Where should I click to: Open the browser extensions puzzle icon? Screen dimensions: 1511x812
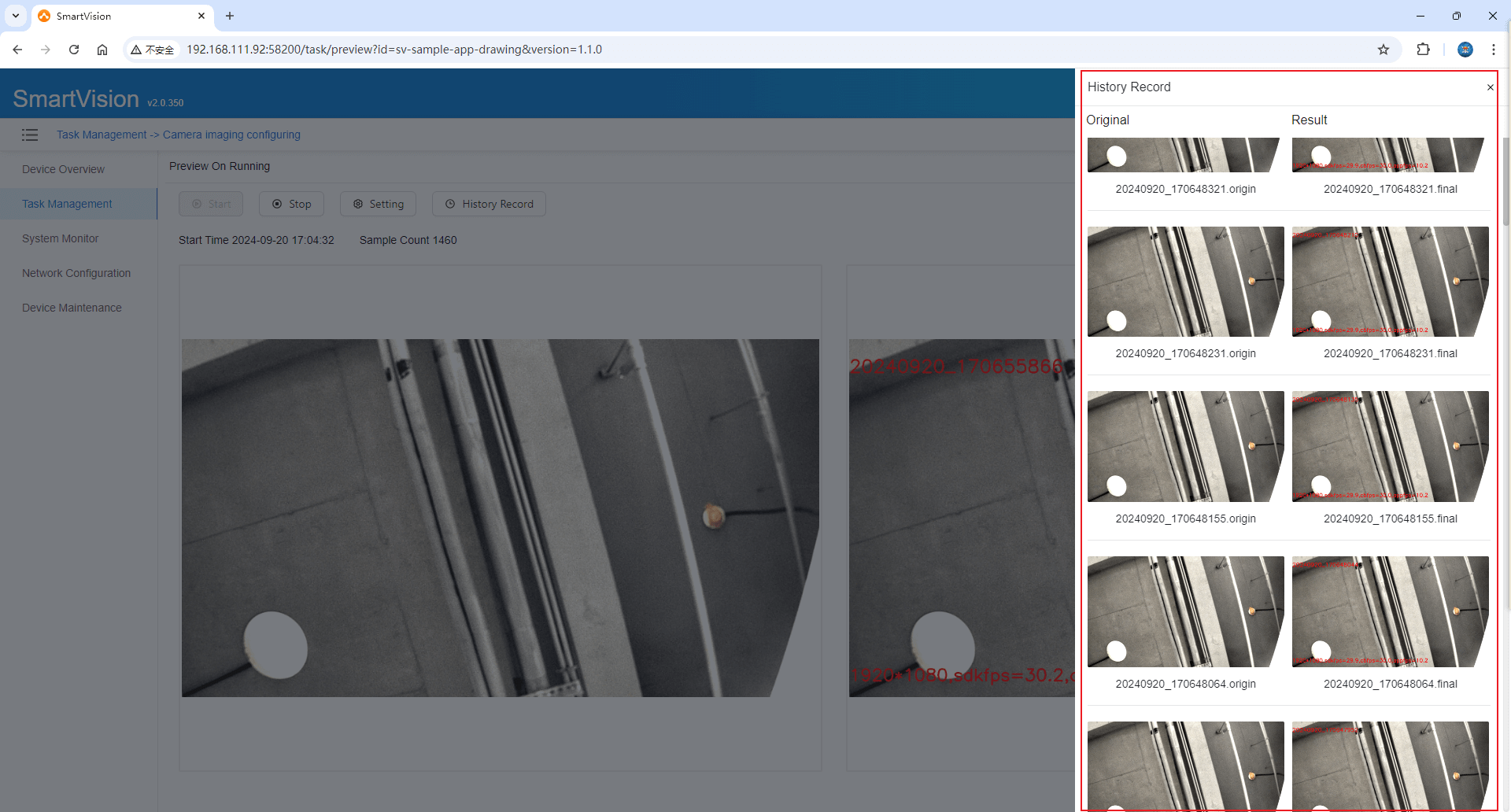1423,50
